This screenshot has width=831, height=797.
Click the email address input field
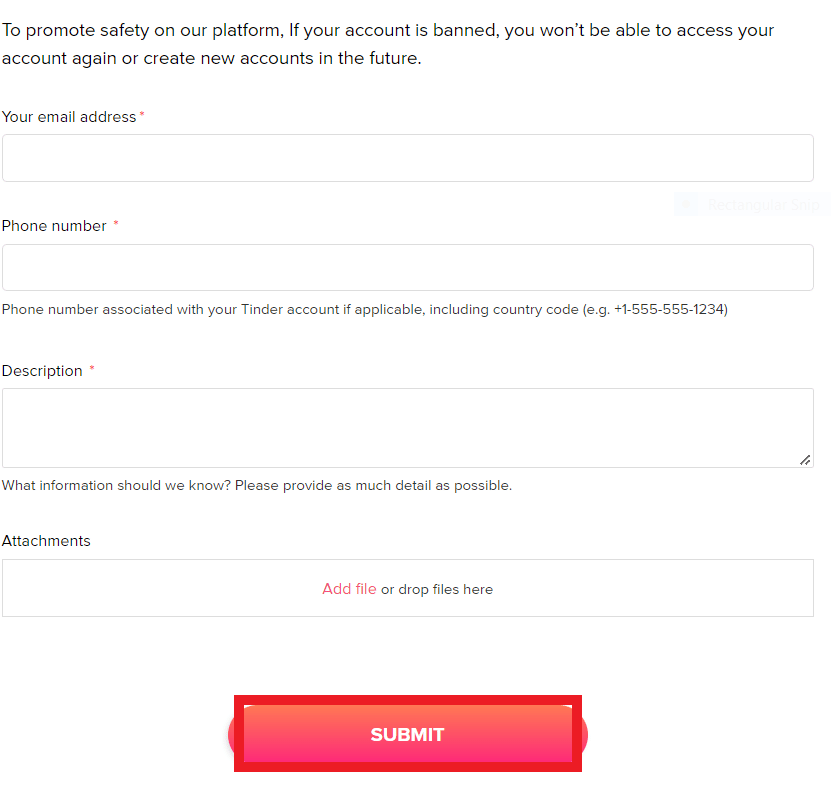[407, 157]
